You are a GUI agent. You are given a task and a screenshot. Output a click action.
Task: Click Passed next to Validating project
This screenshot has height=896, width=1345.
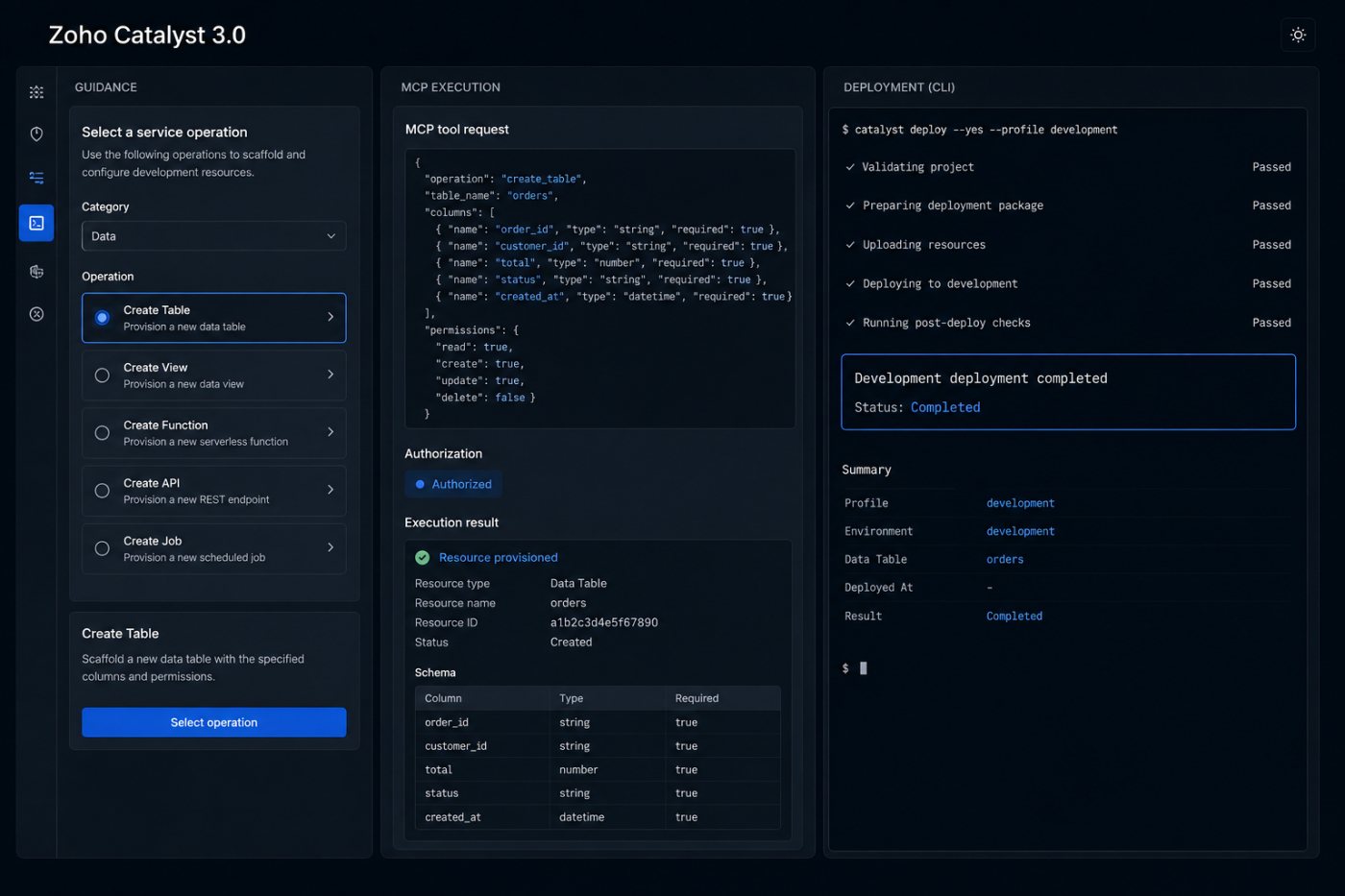click(x=1271, y=167)
